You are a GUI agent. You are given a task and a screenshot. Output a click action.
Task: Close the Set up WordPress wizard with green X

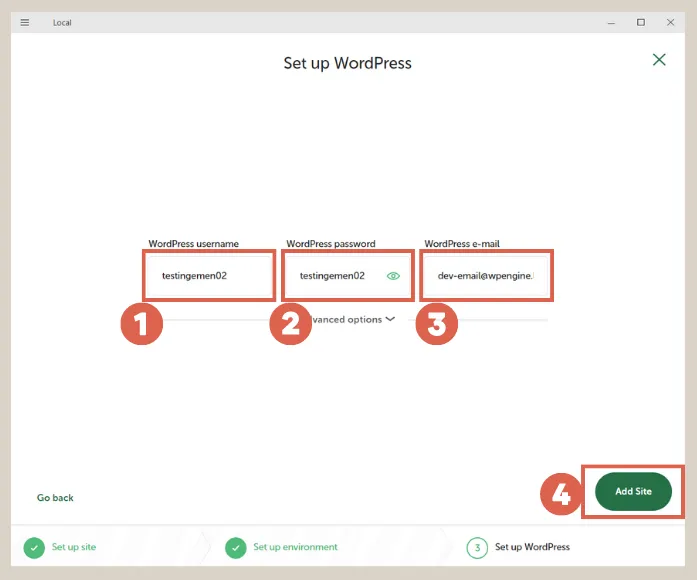pyautogui.click(x=659, y=60)
